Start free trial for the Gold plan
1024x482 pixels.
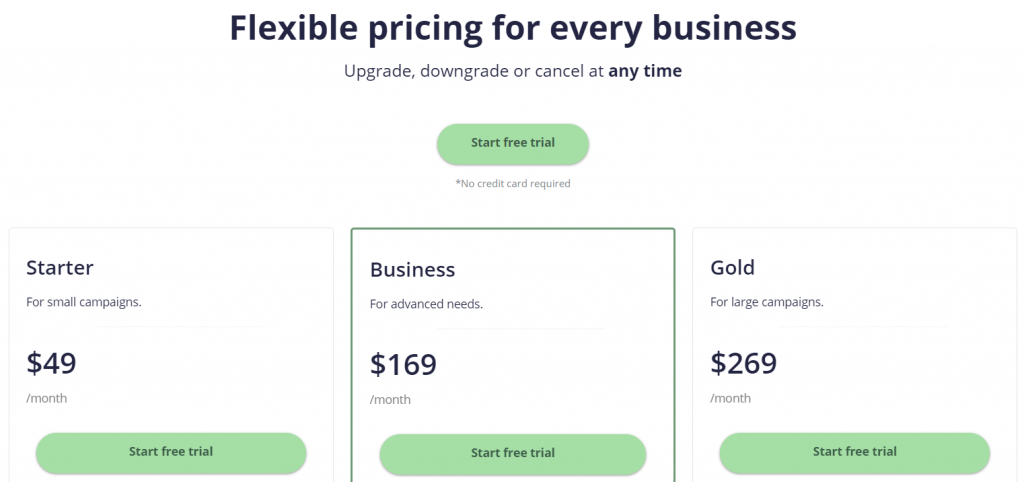(x=854, y=452)
